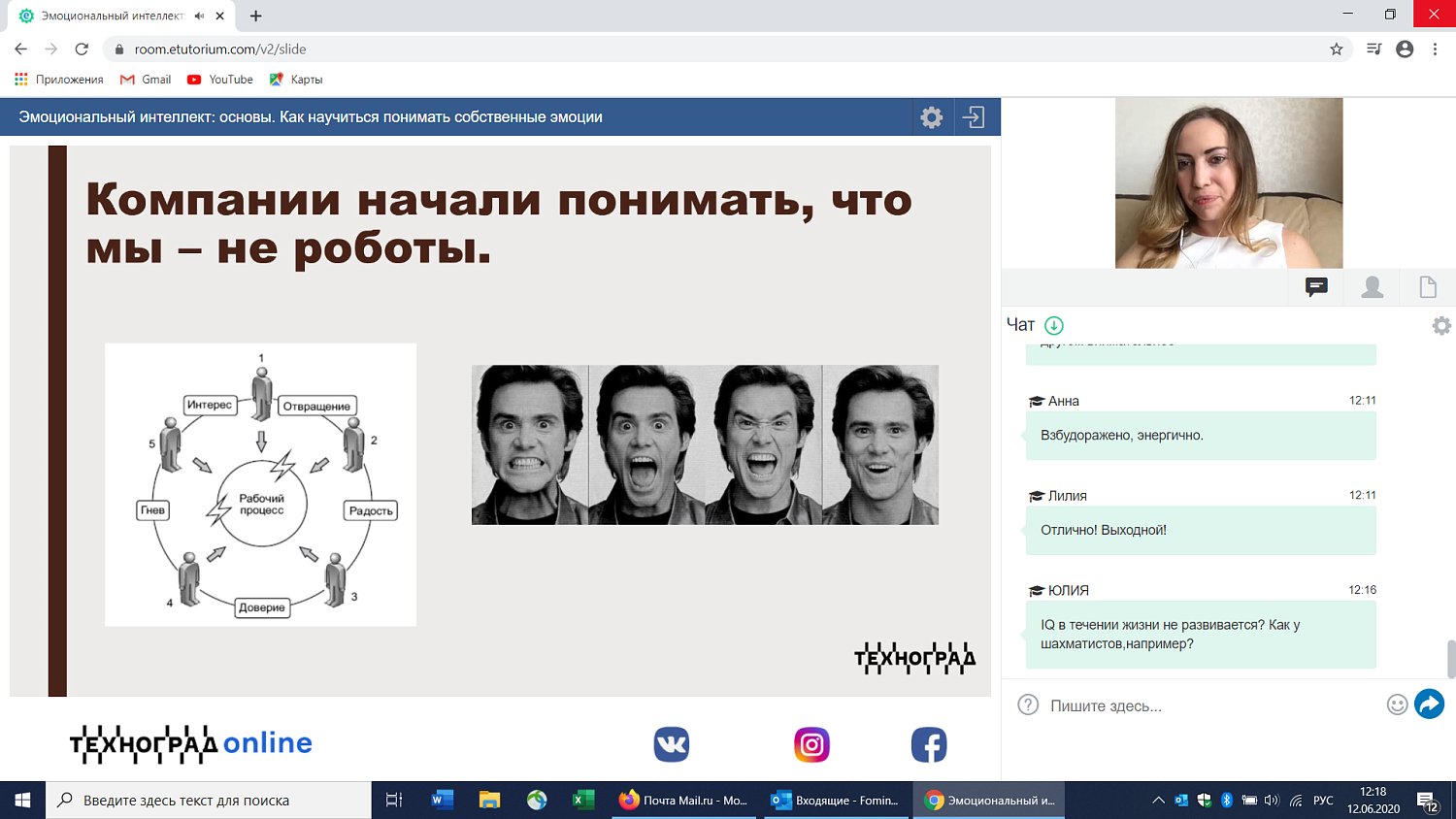Click the Windows taskbar search box
This screenshot has width=1456, height=819.
tap(209, 800)
